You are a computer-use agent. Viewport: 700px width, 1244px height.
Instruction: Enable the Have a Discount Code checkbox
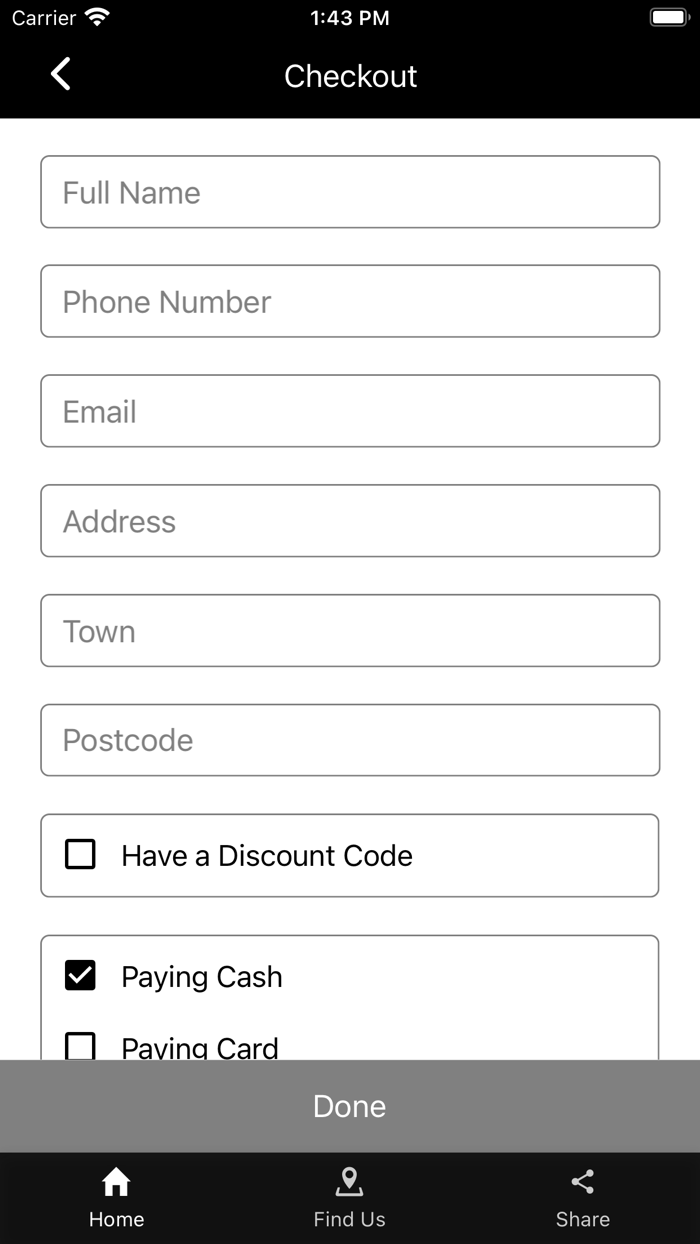(x=80, y=855)
